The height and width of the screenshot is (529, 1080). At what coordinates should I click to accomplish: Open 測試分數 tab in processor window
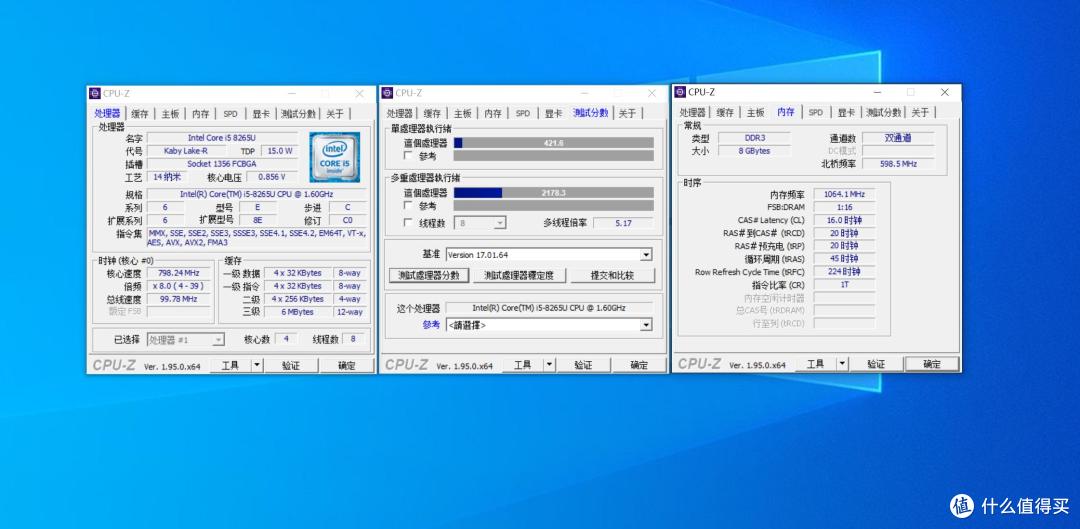pyautogui.click(x=298, y=114)
